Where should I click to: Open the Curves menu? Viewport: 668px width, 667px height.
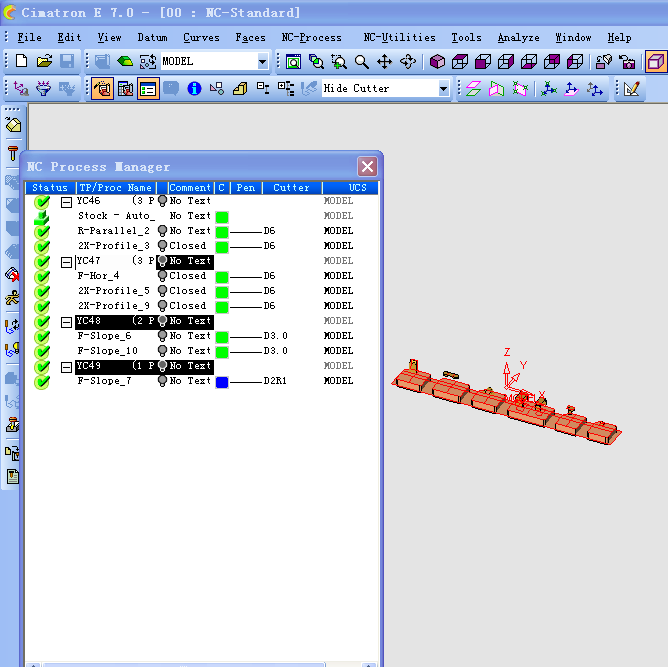[x=201, y=37]
